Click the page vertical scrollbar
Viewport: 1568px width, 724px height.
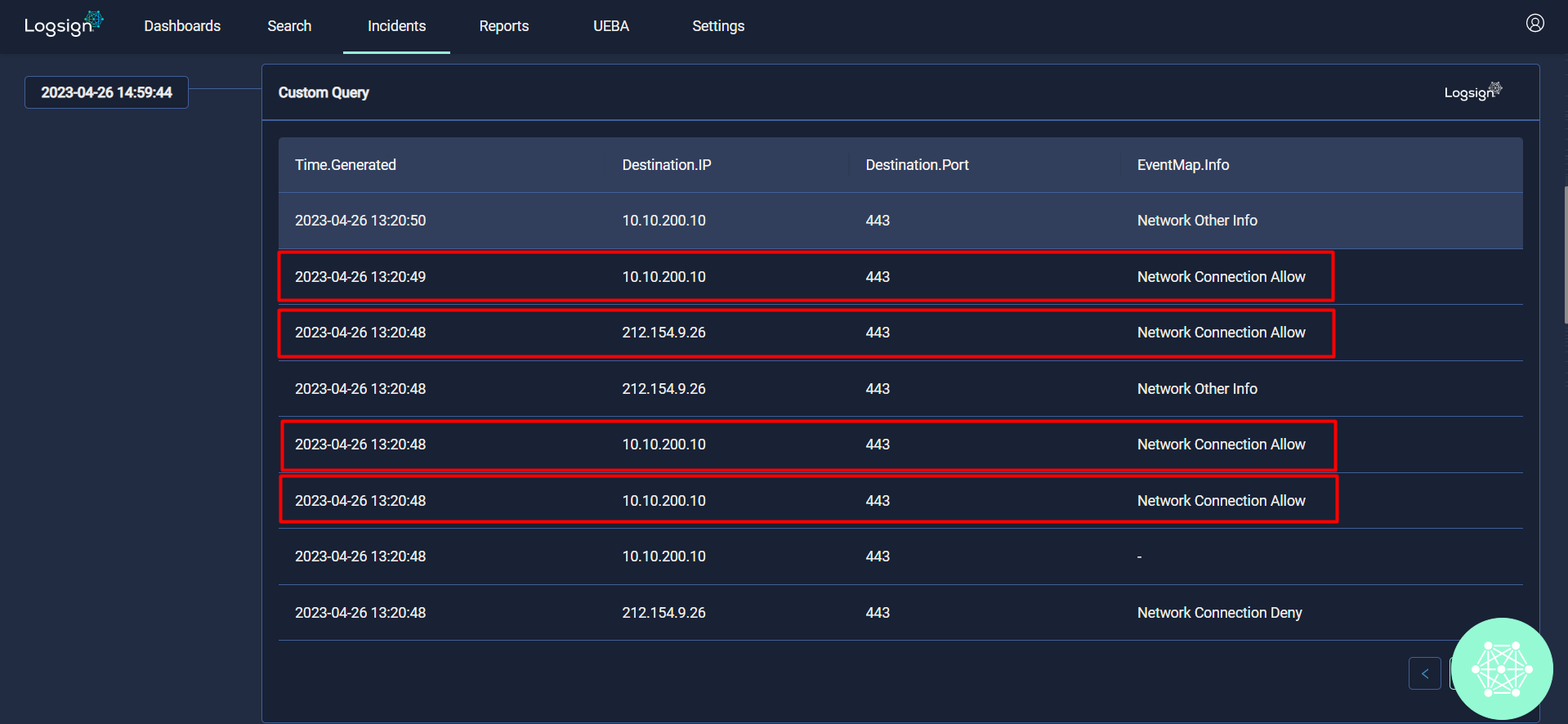pos(1566,255)
